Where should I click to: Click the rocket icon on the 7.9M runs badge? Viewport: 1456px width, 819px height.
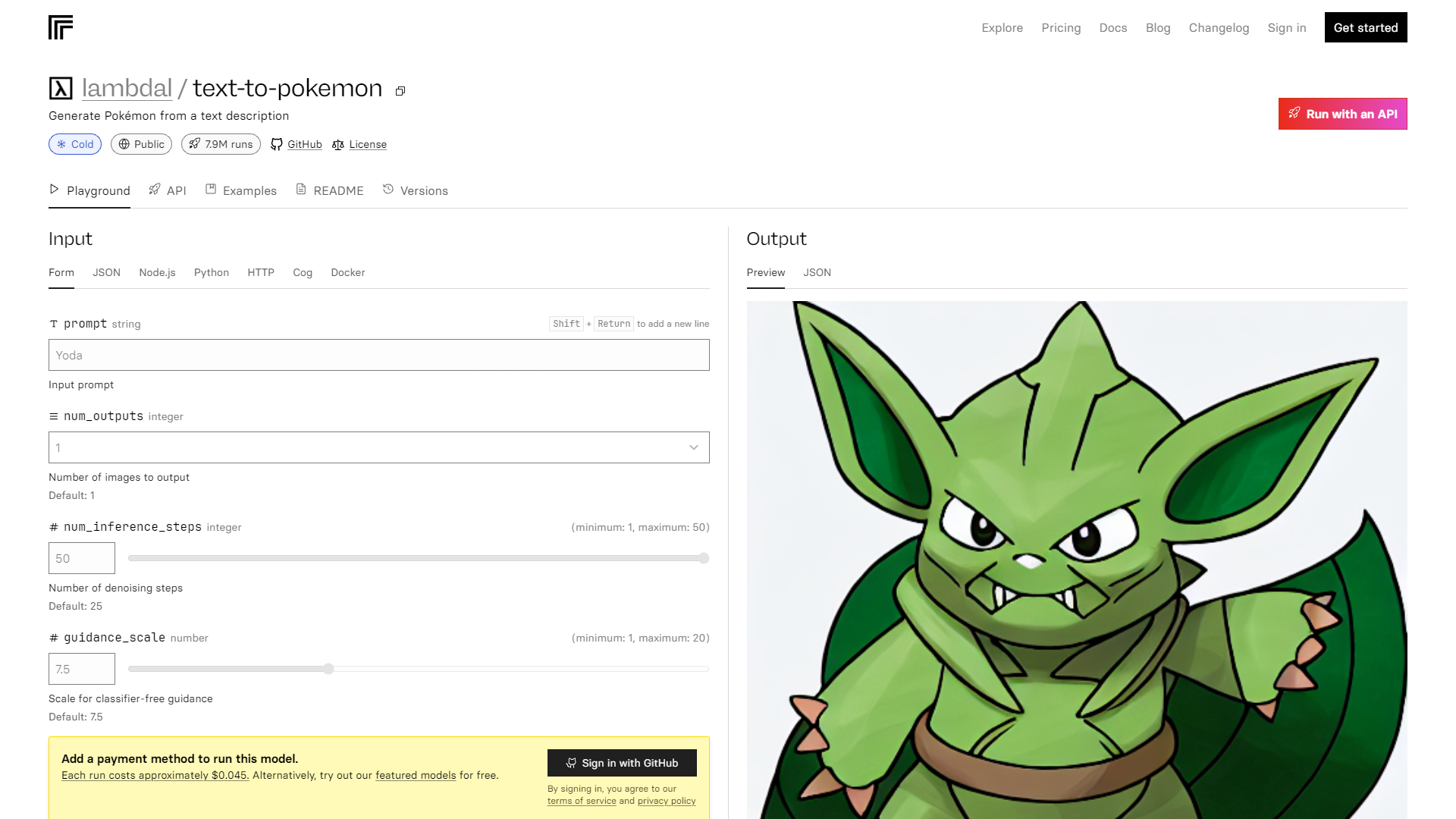point(195,144)
